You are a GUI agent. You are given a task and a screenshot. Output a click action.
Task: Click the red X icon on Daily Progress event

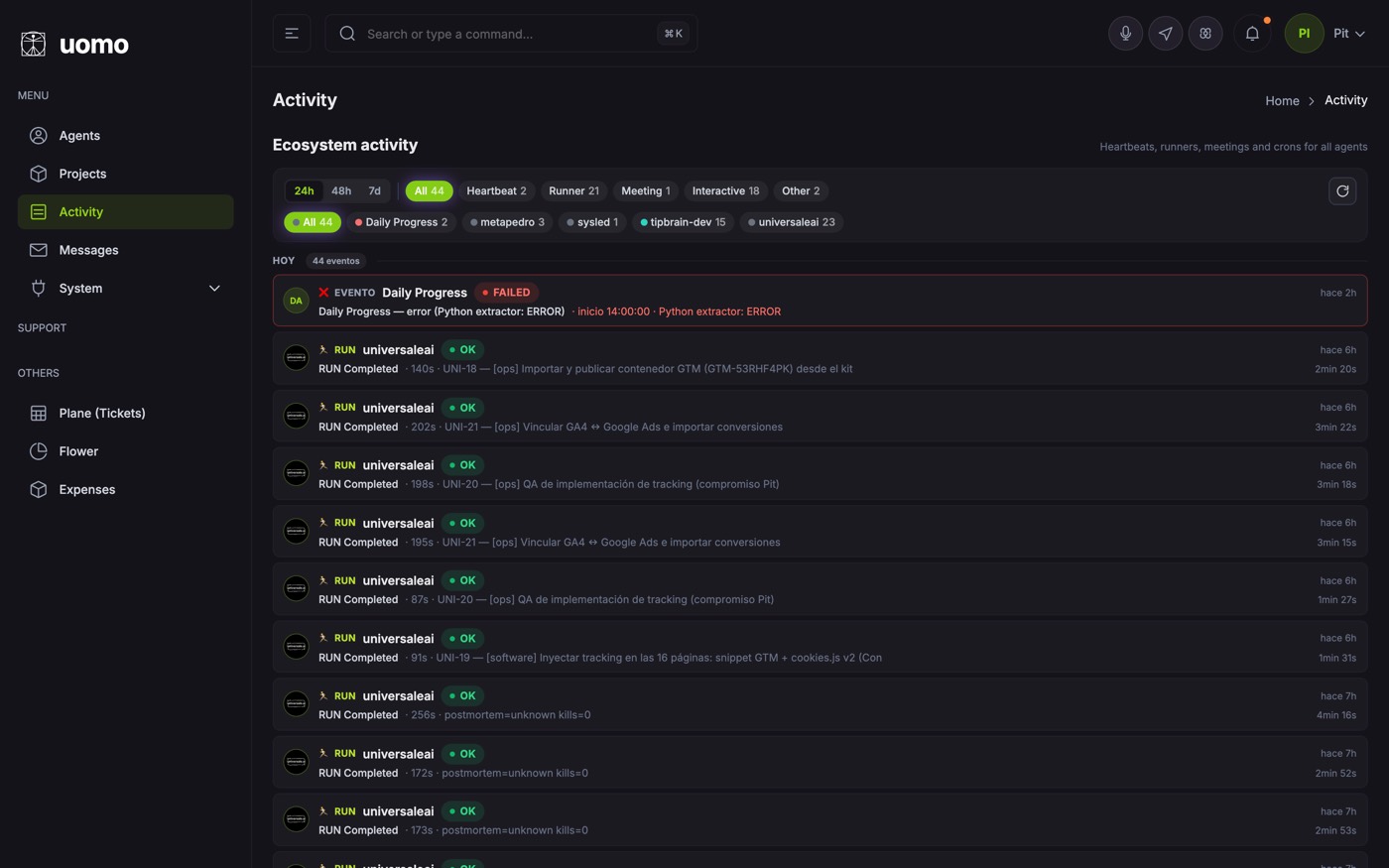coord(323,293)
